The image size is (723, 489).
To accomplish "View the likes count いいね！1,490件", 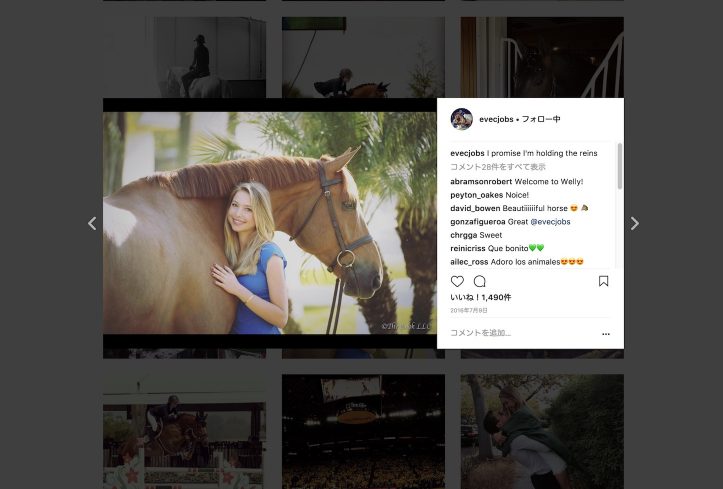I will [480, 298].
